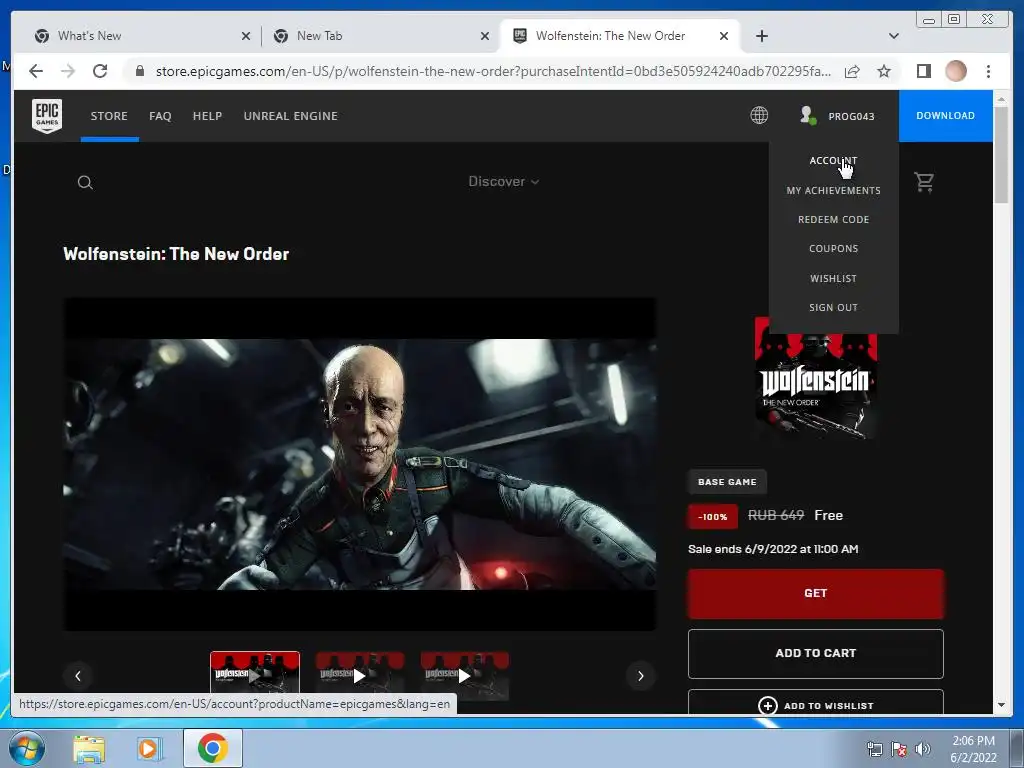Click ADD TO WISHLIST
Screen dimensions: 1024x768
pos(816,703)
